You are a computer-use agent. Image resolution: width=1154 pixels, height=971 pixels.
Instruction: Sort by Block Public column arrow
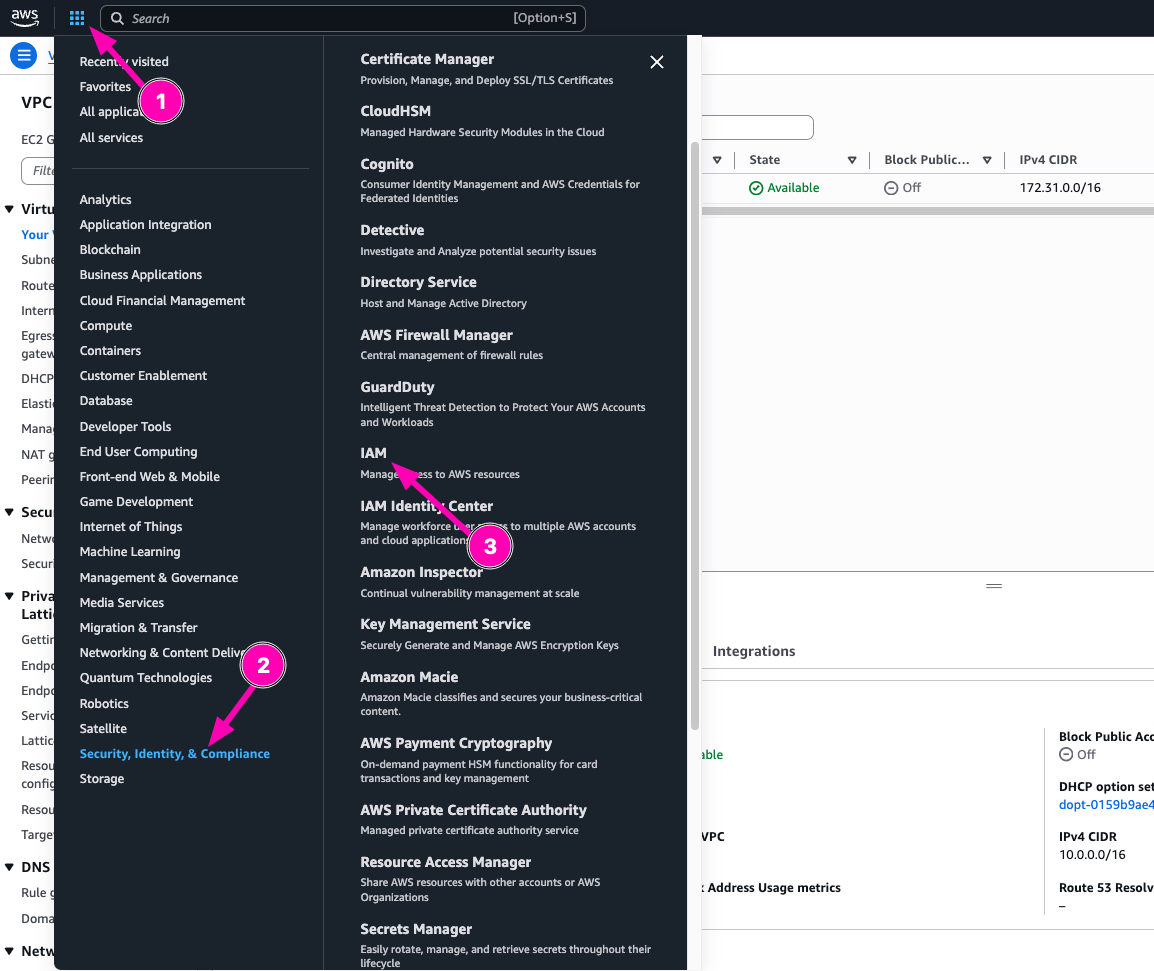(x=987, y=160)
